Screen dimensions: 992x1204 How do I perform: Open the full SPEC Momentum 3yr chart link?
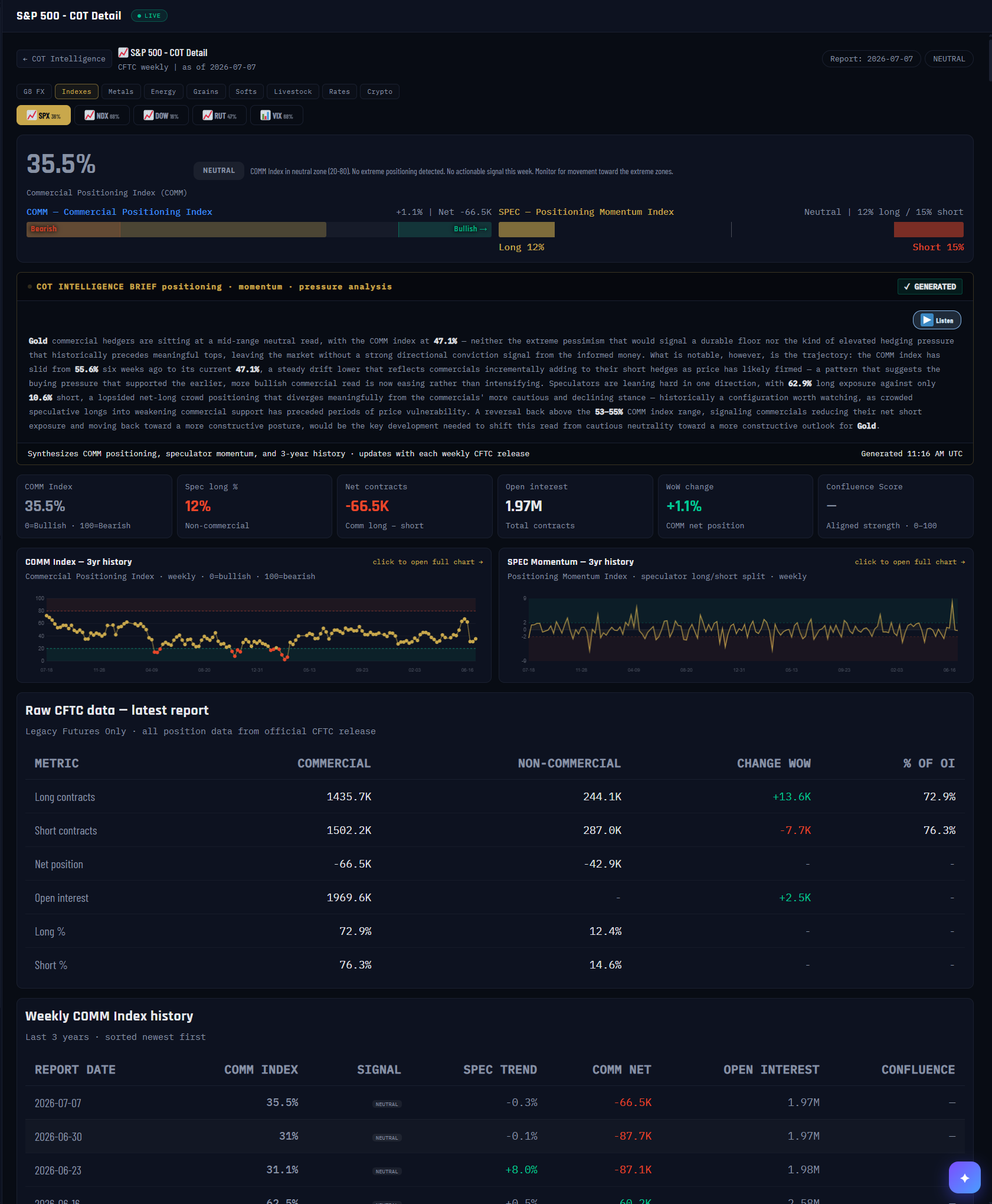[910, 562]
